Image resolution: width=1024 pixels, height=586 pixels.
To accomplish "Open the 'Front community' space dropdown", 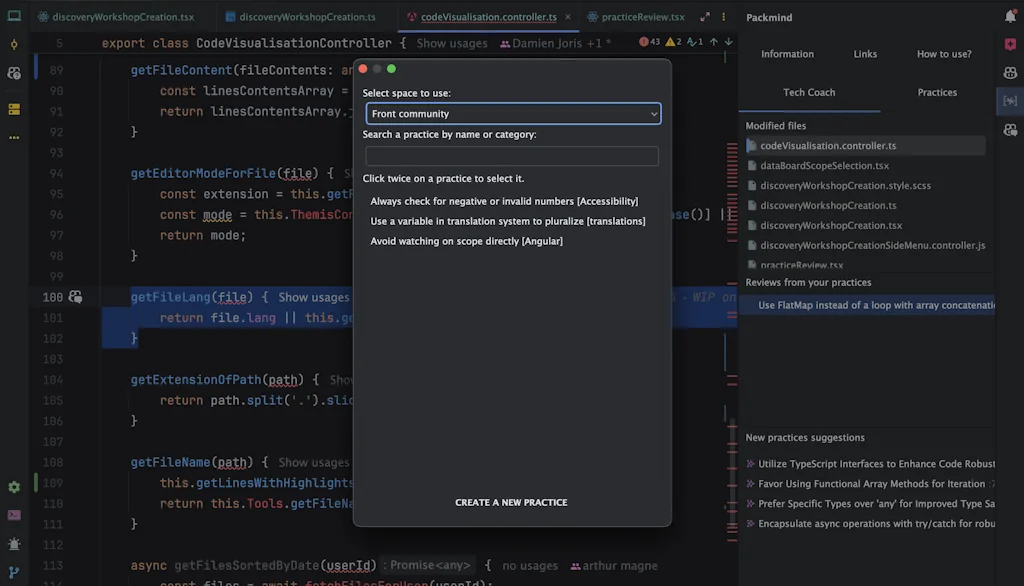I will 512,113.
